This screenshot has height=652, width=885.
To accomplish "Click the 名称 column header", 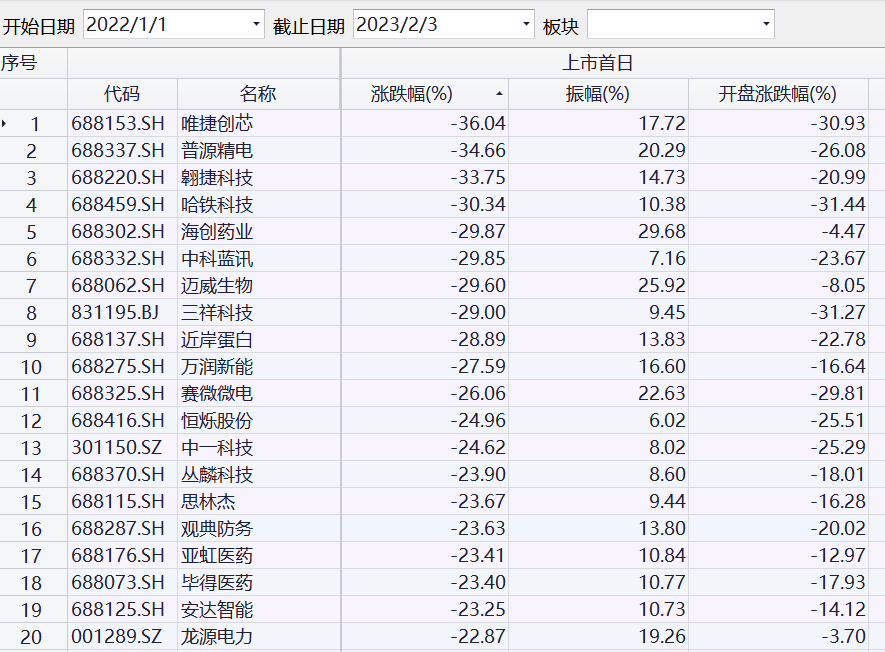I will (258, 93).
